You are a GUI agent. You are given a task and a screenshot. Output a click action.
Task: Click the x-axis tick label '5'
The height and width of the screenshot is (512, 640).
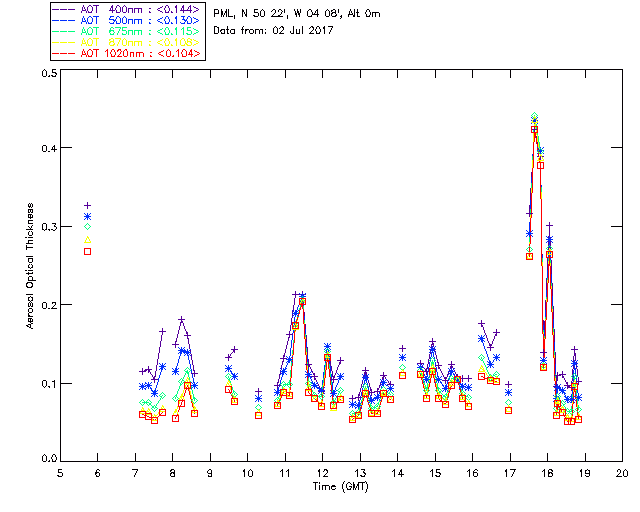[x=60, y=473]
